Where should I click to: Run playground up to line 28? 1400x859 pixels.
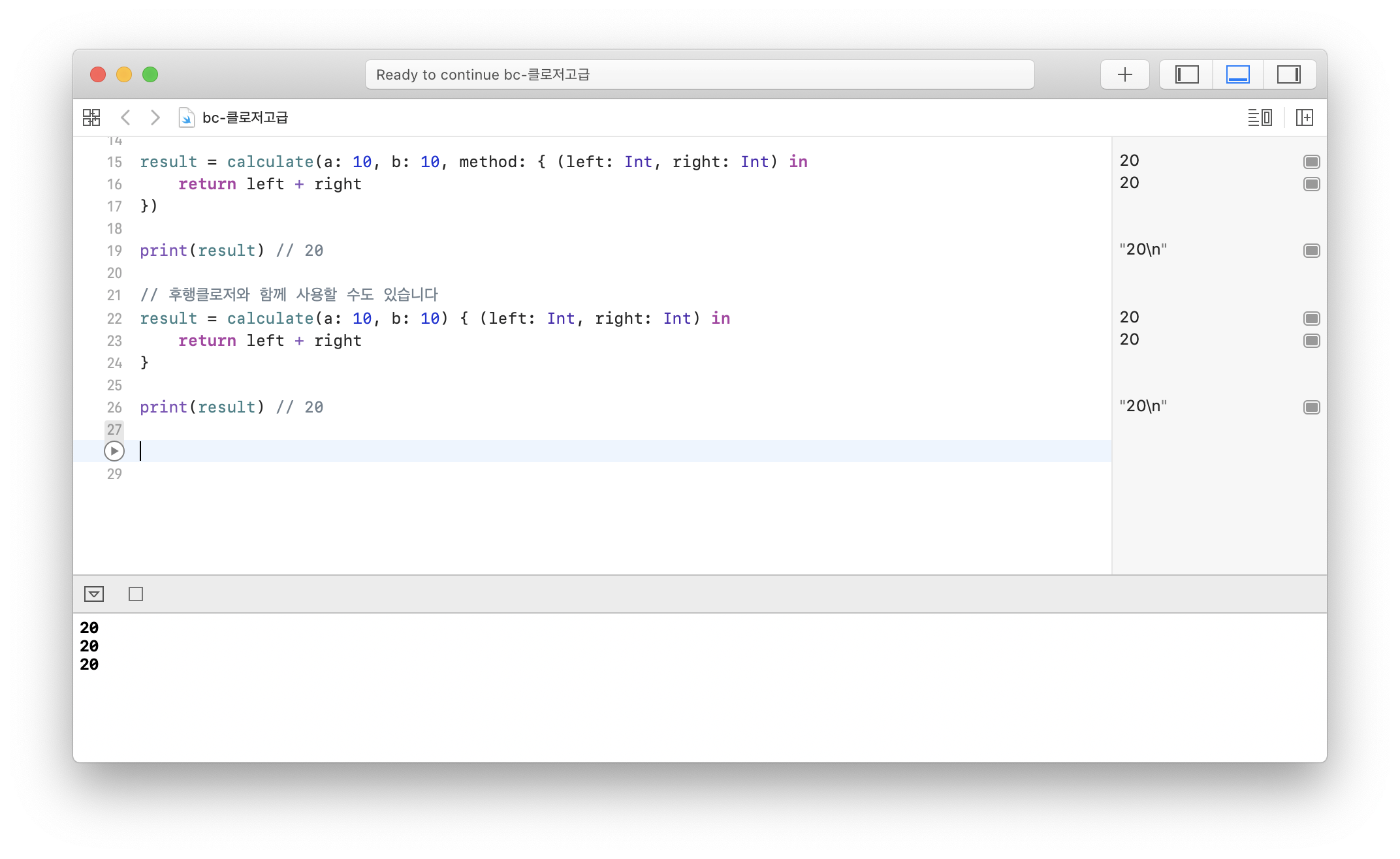[114, 451]
